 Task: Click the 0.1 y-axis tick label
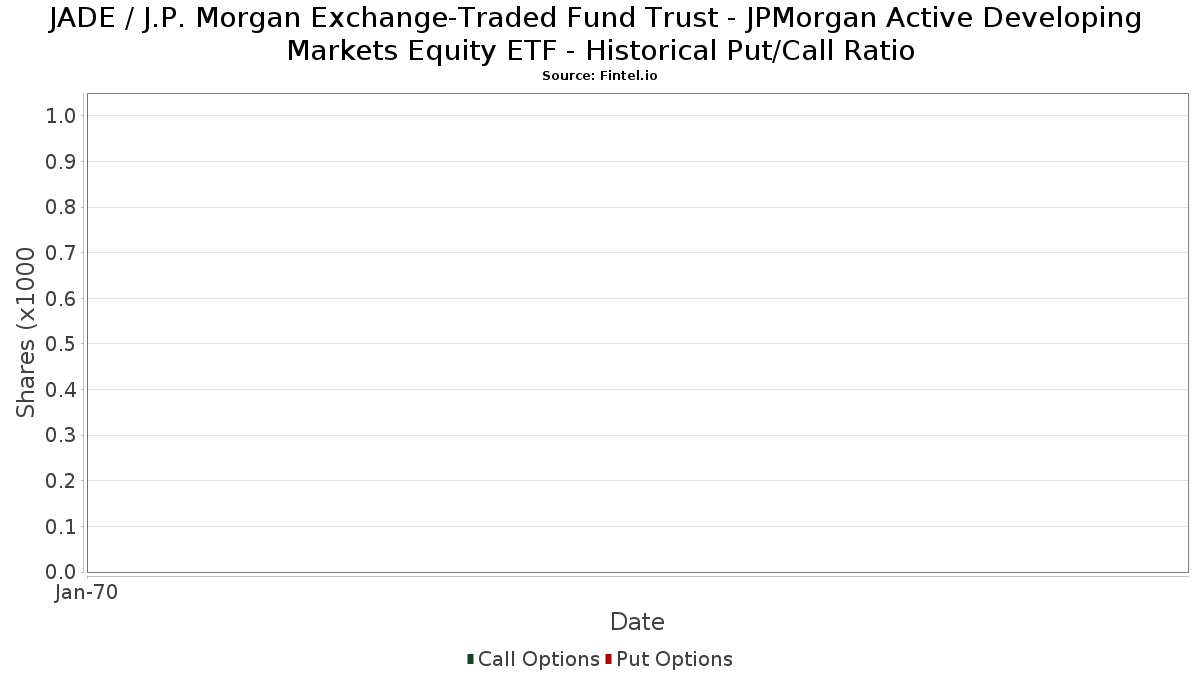coord(61,527)
